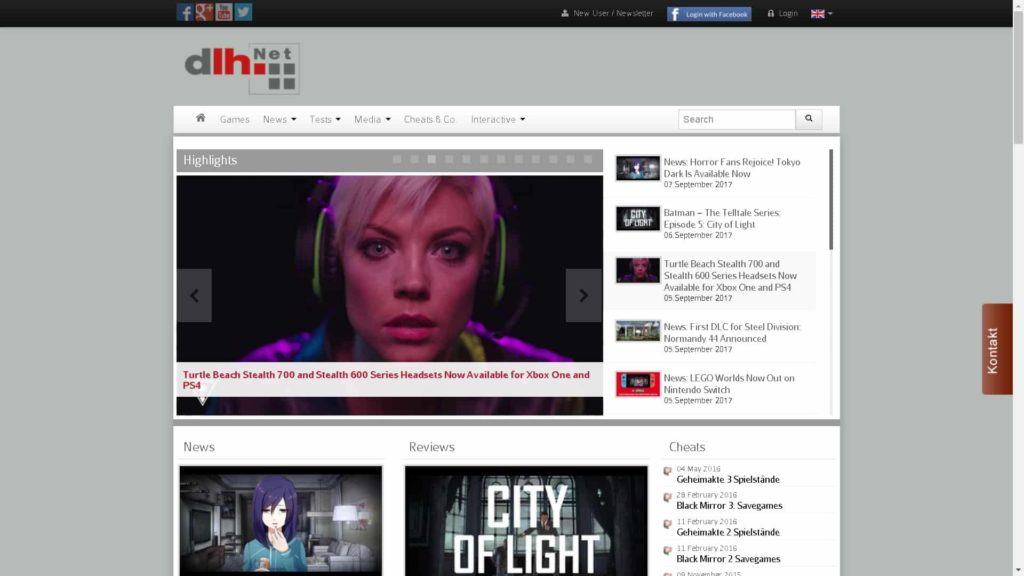The image size is (1024, 576).
Task: Open the News dropdown menu
Action: [278, 119]
